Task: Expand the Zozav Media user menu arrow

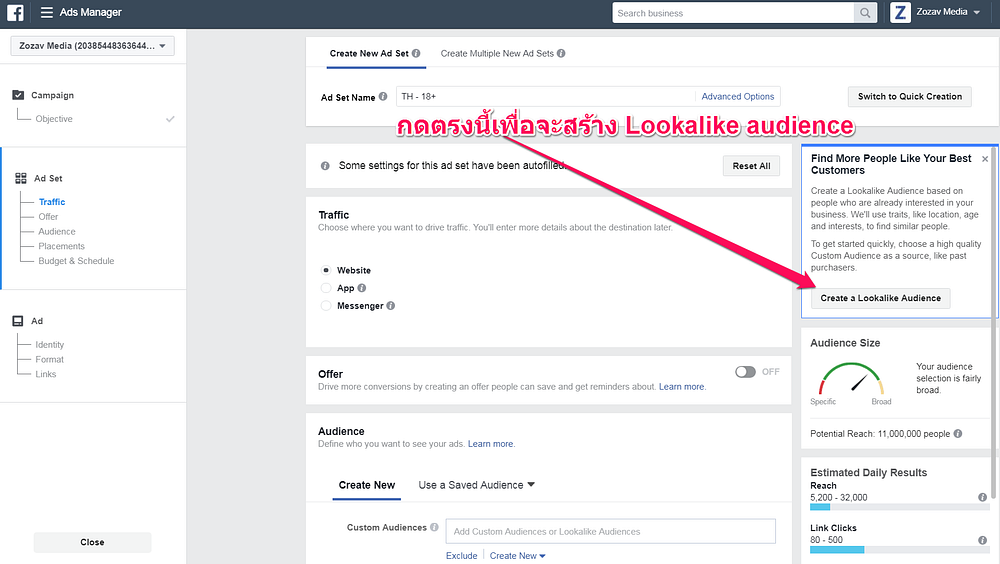Action: tap(976, 12)
